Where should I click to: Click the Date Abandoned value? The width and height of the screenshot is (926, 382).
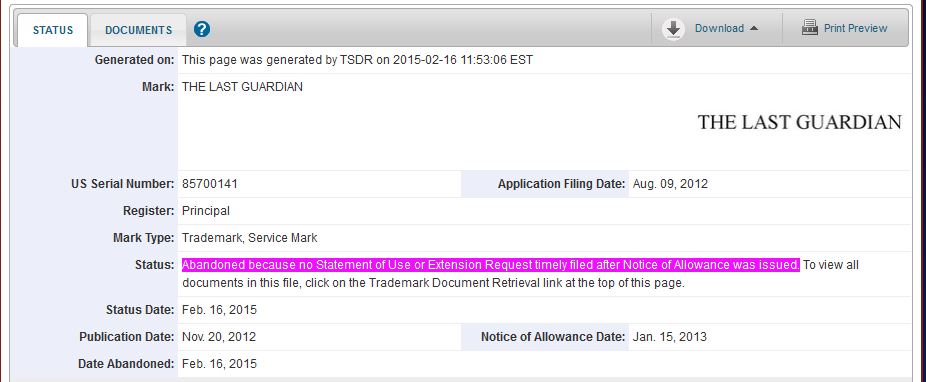[x=219, y=364]
